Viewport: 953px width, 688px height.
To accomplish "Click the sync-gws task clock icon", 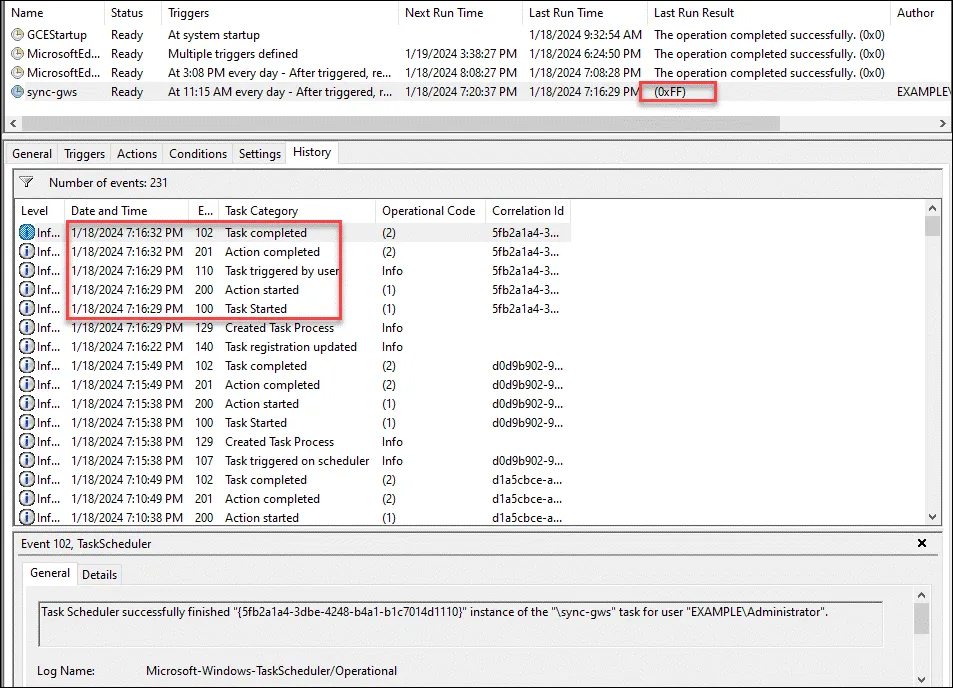I will 18,92.
